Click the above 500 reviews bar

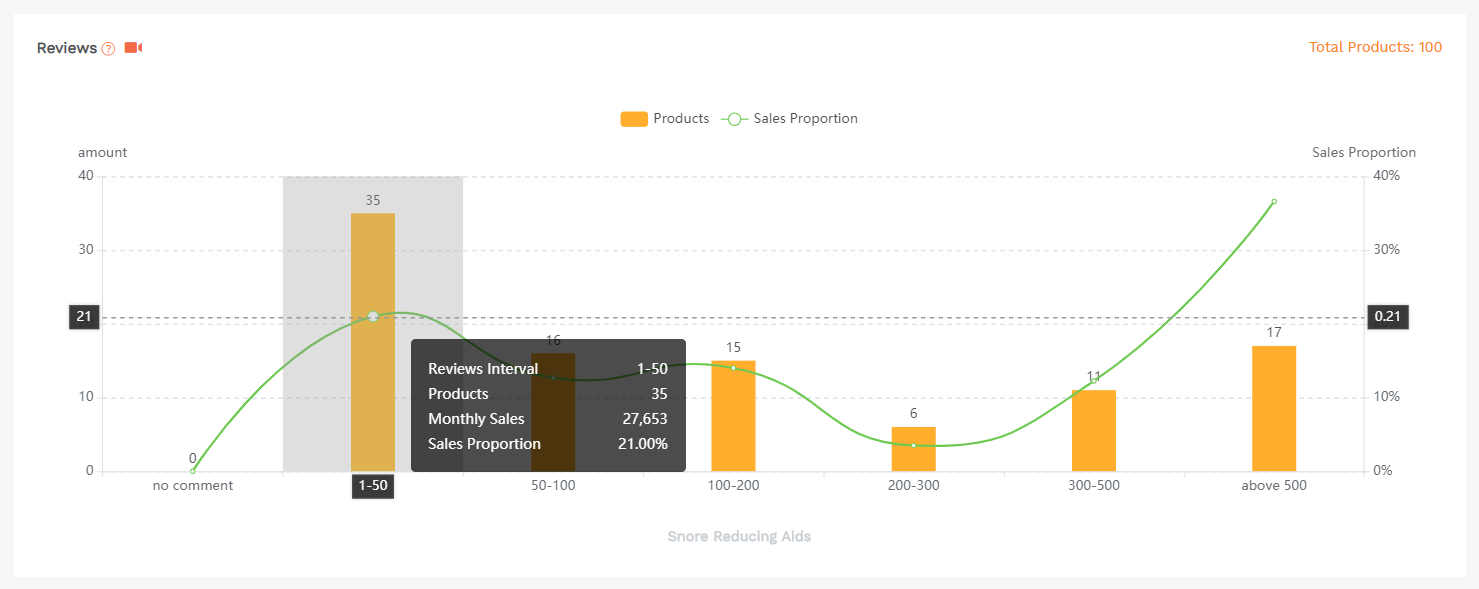1273,408
